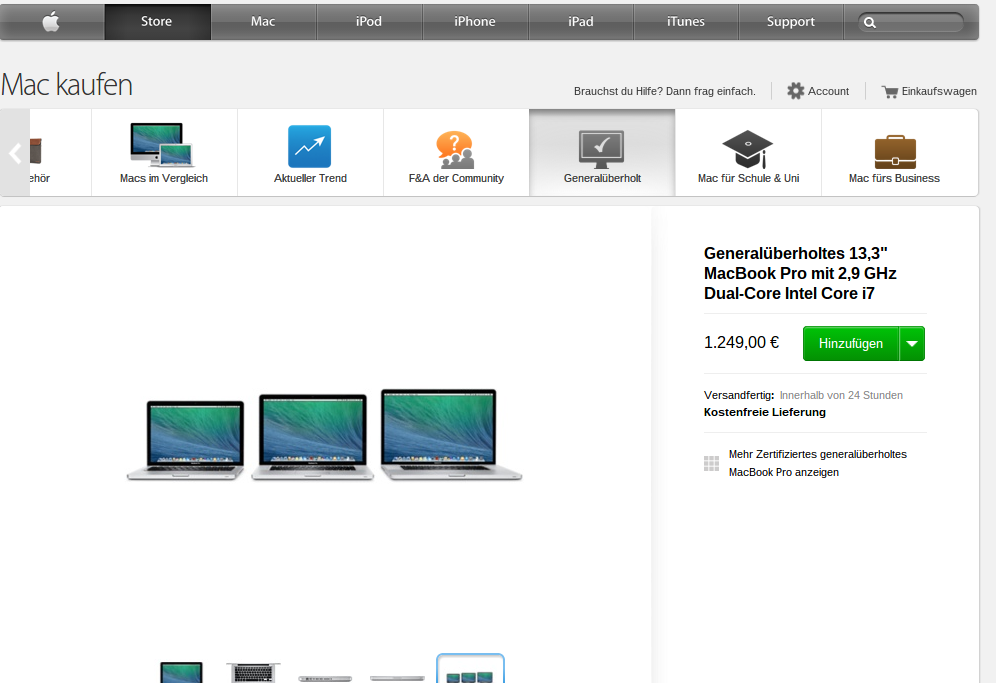The height and width of the screenshot is (683, 996).
Task: Click the grid icon beside Mehr Zertifiziertes
Action: pyautogui.click(x=711, y=463)
